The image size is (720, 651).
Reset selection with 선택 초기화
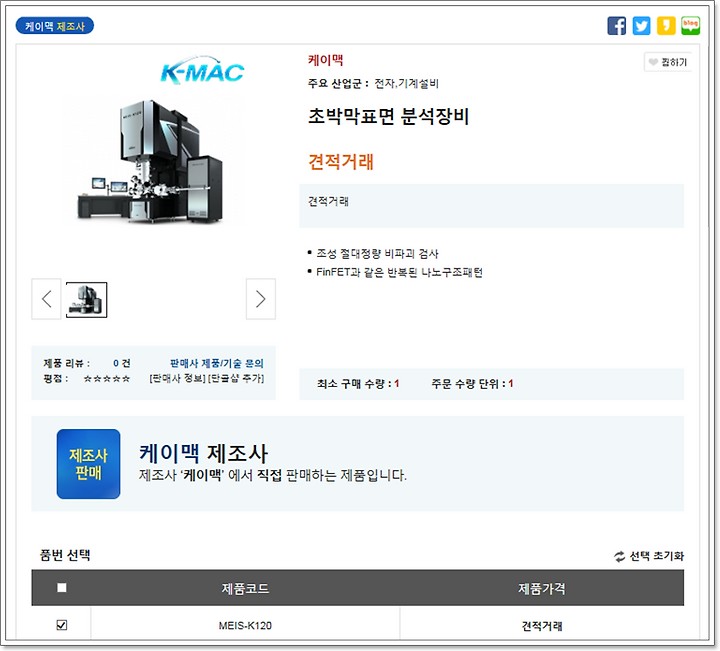649,556
